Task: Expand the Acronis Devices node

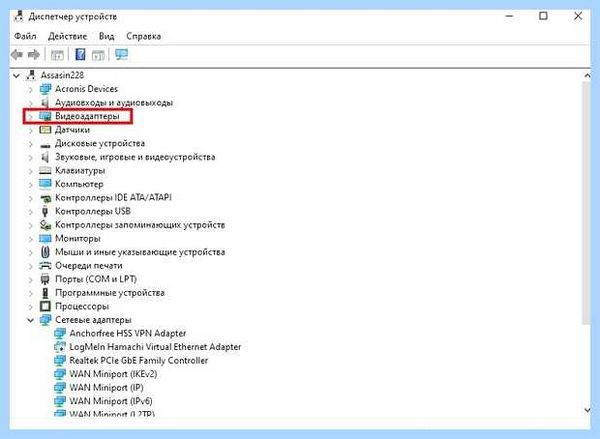Action: click(x=31, y=90)
